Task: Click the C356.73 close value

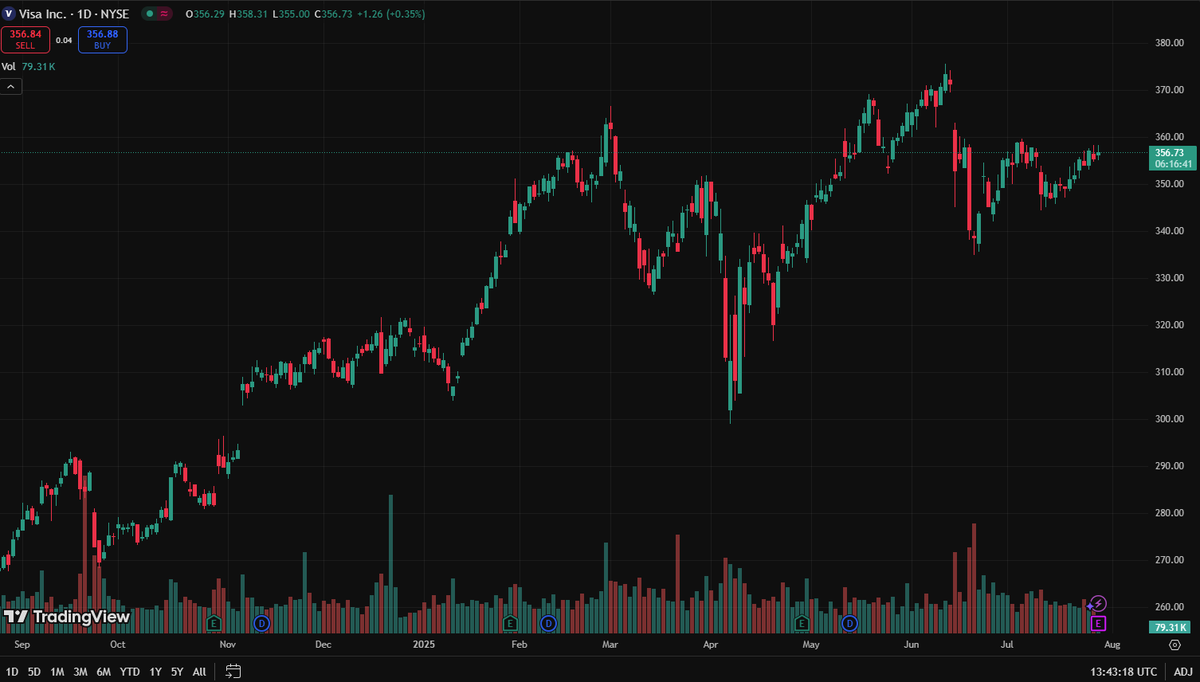Action: [x=334, y=14]
